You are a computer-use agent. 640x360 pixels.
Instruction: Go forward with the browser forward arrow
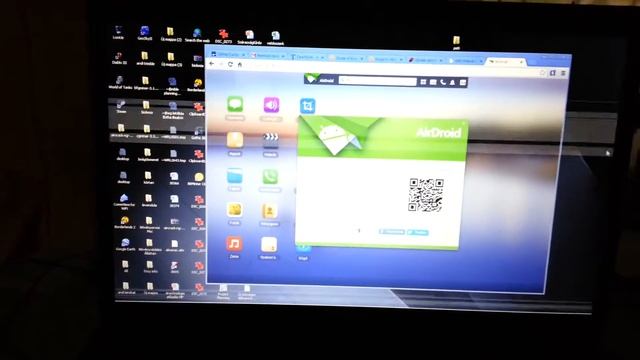(x=221, y=64)
